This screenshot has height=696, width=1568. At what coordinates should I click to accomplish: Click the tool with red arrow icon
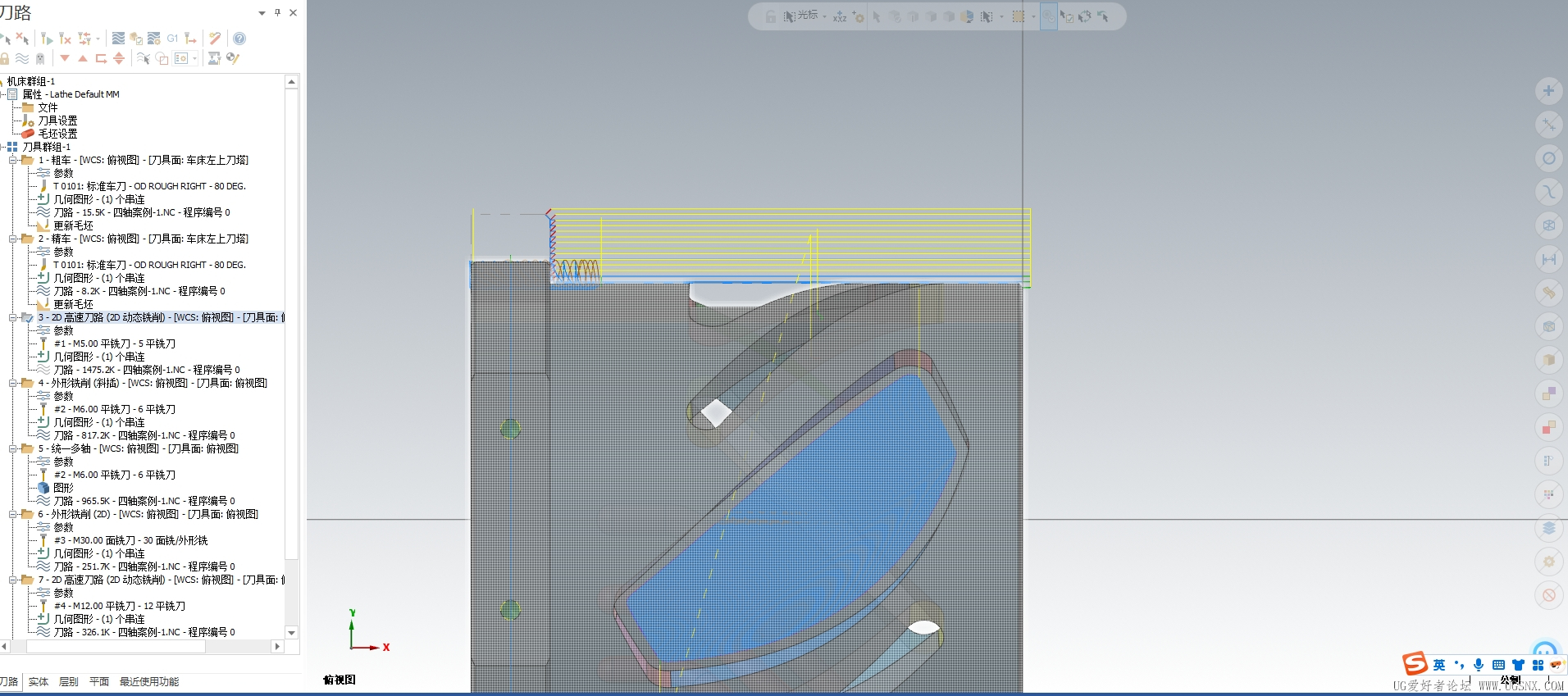190,39
